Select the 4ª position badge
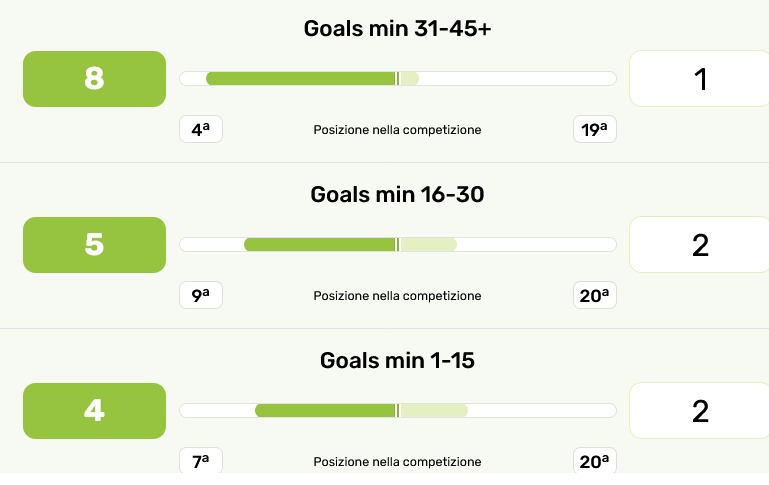The image size is (769, 485). (200, 129)
